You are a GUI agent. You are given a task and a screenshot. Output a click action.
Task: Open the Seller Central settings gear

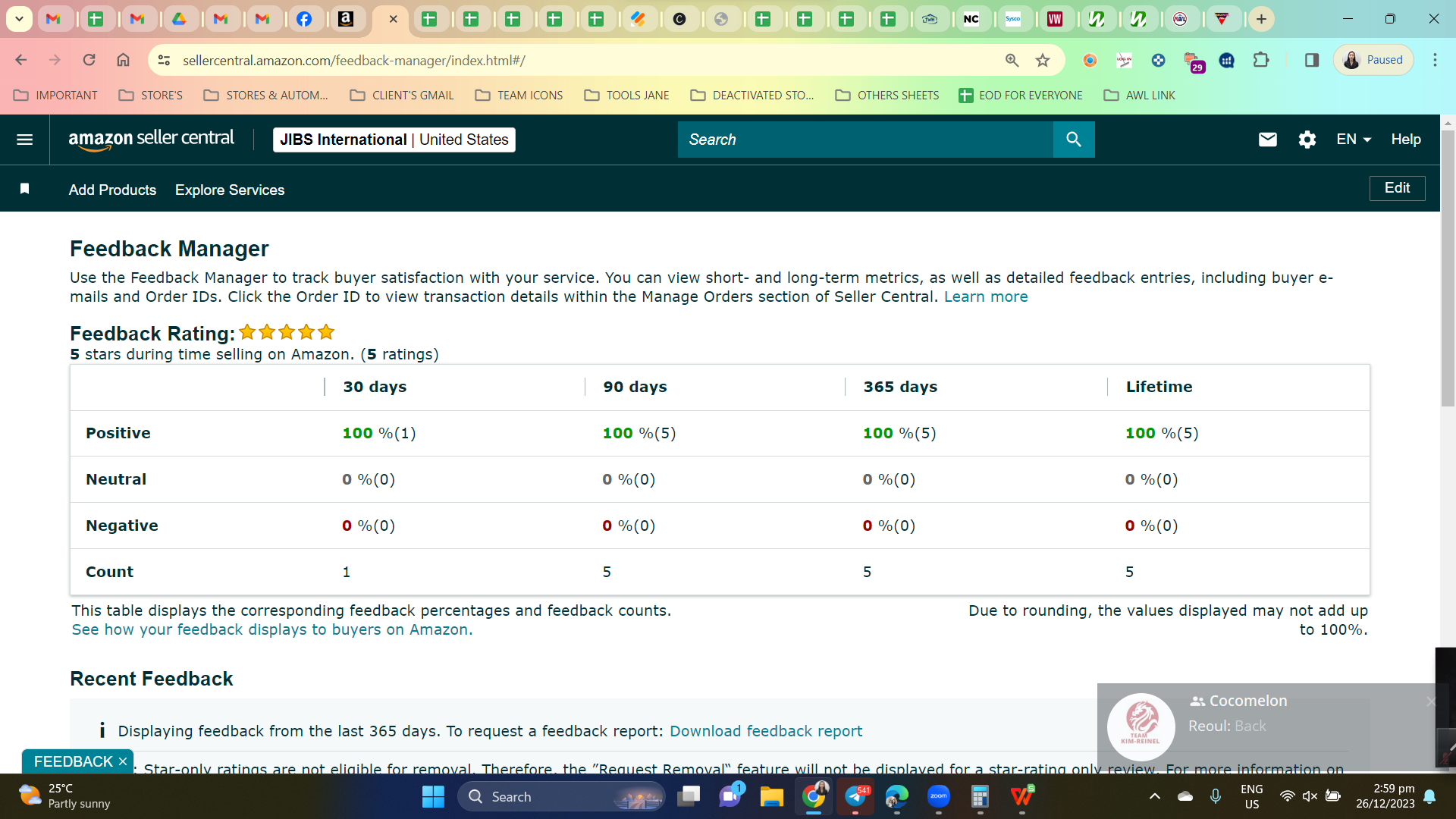1307,140
